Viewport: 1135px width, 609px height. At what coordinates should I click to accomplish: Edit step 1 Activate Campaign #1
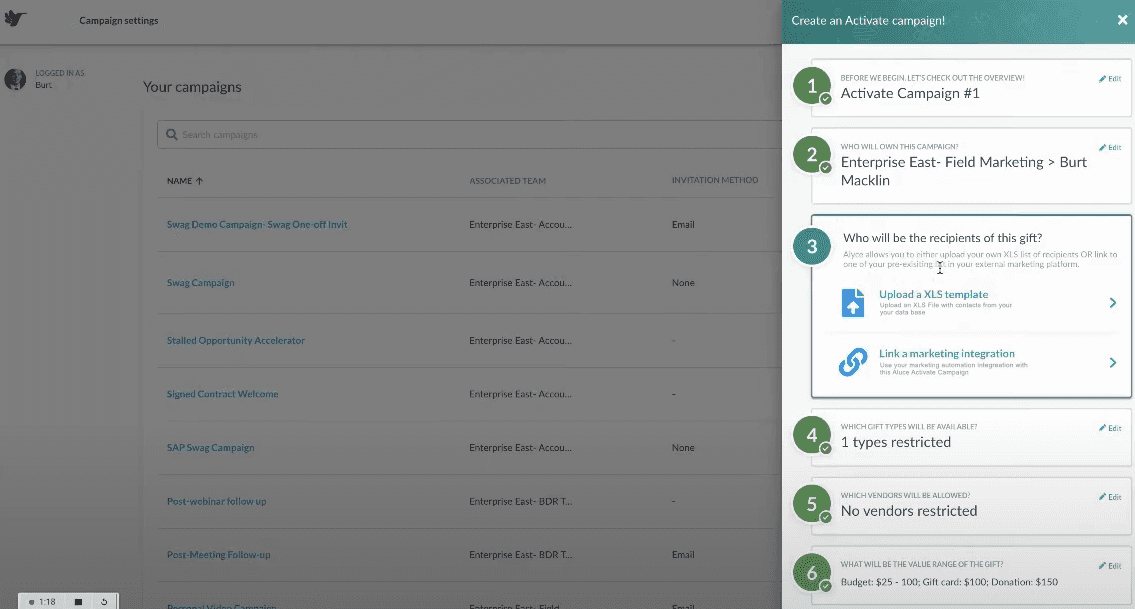[x=1110, y=79]
